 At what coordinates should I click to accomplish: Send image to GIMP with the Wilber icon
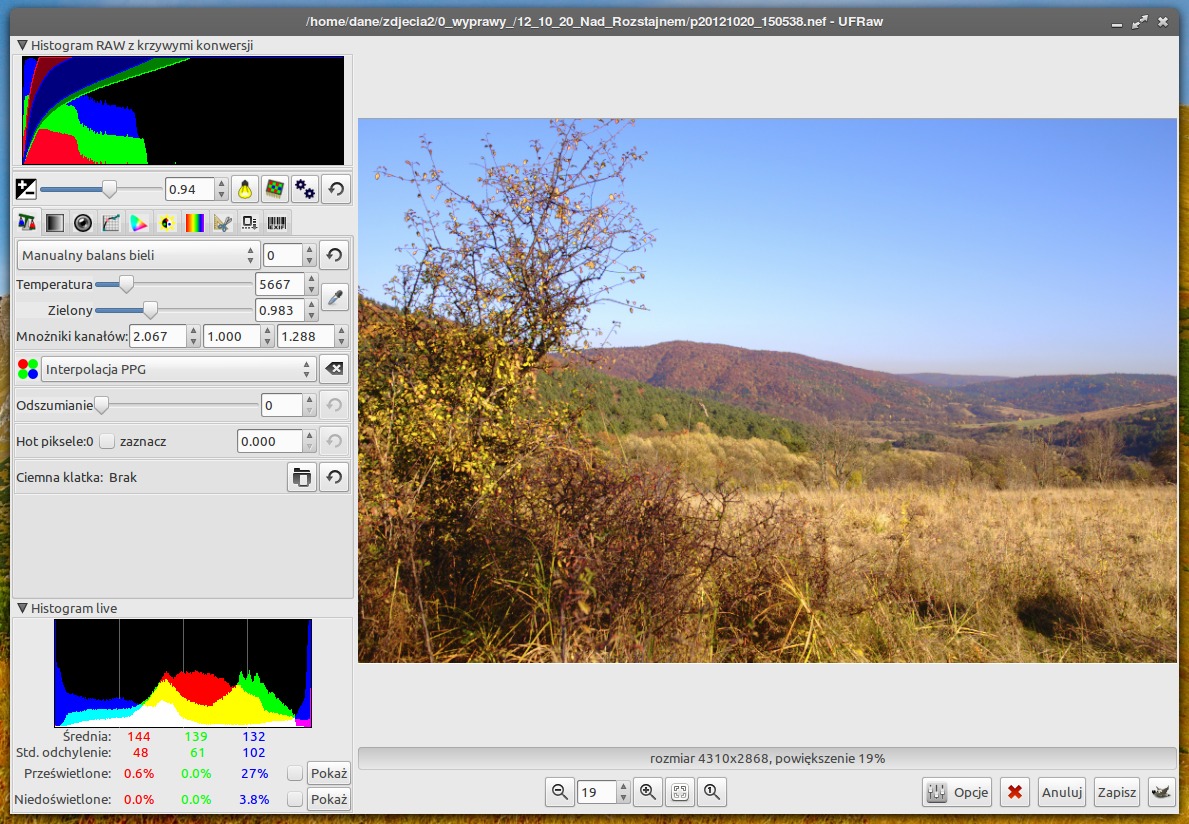point(1160,792)
